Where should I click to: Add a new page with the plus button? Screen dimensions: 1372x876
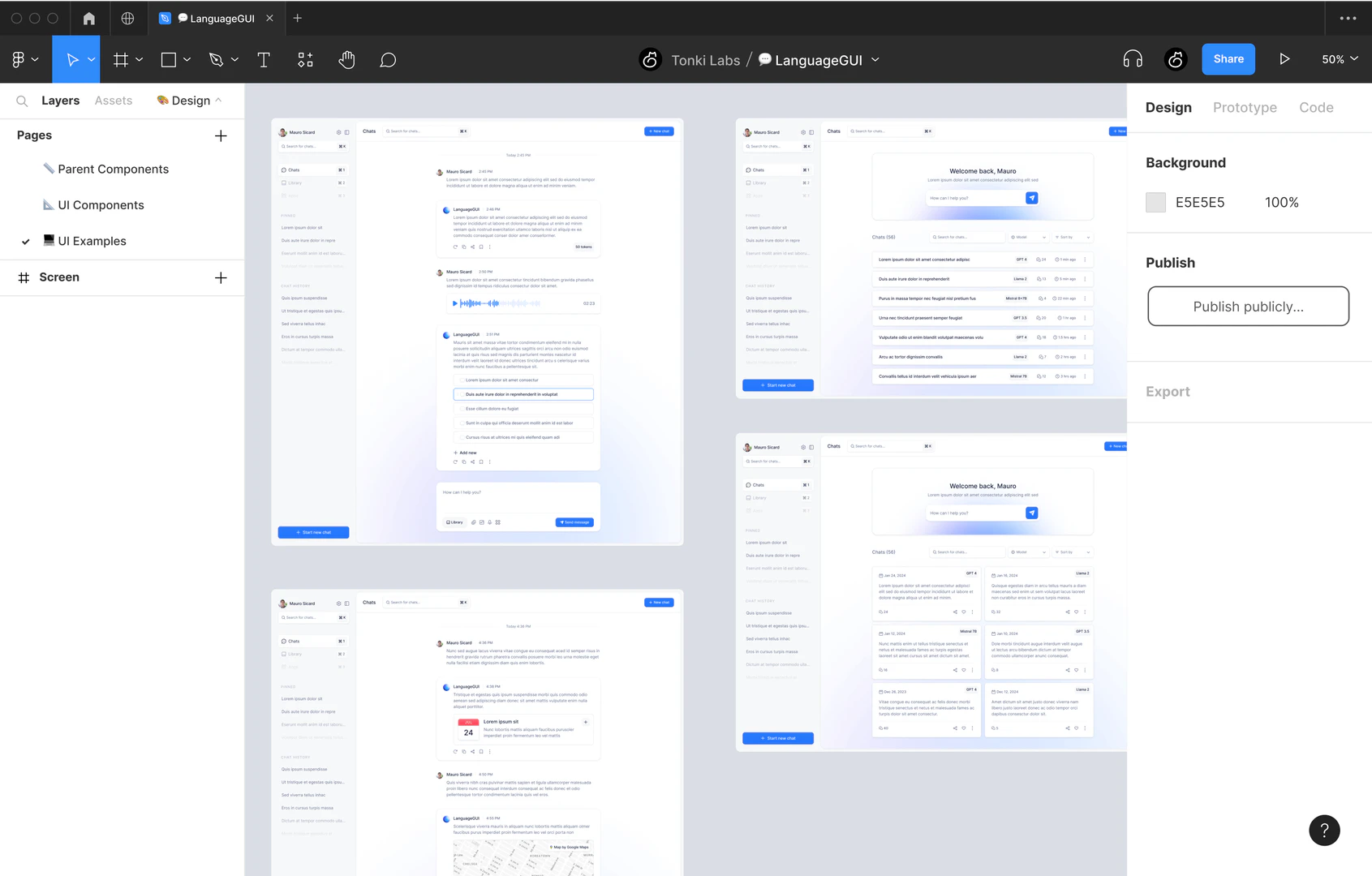tap(221, 135)
